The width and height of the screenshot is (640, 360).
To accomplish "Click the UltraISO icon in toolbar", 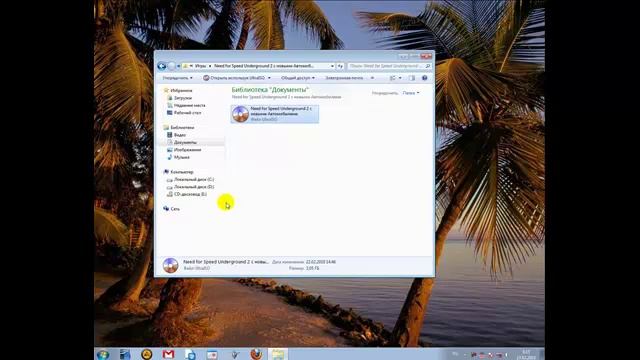I will (x=206, y=78).
